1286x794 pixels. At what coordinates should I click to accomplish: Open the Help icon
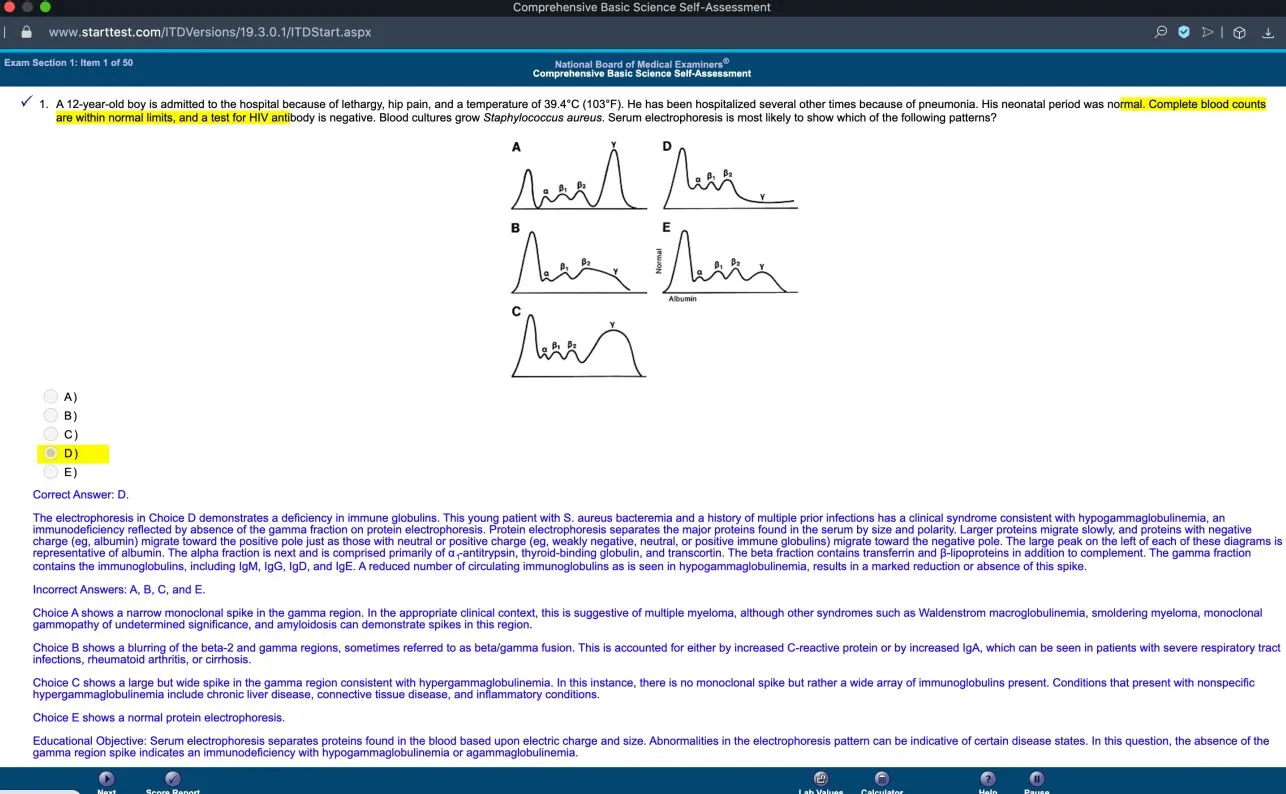[987, 778]
